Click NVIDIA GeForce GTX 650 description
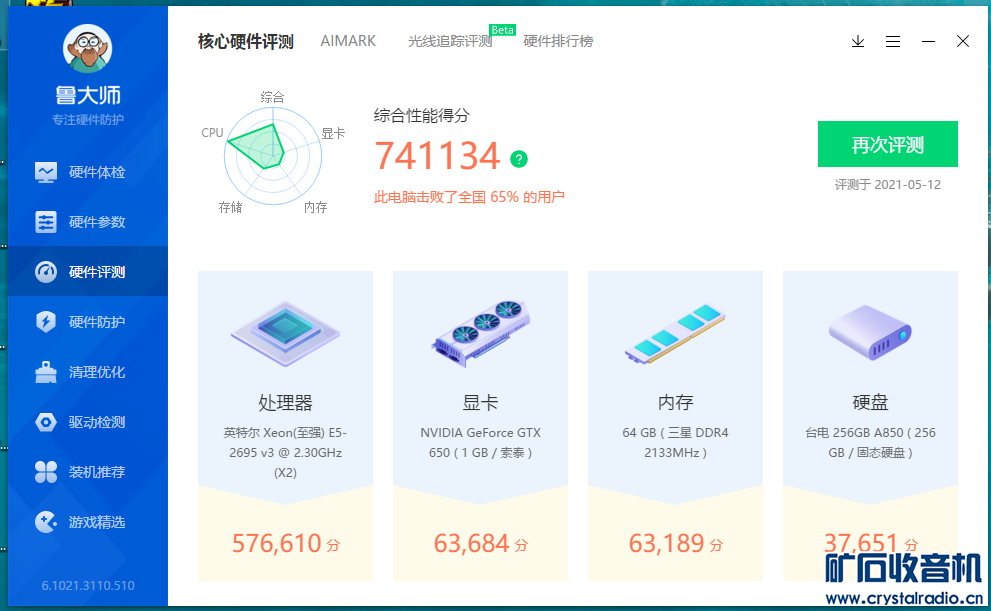This screenshot has height=611, width=991. click(480, 442)
